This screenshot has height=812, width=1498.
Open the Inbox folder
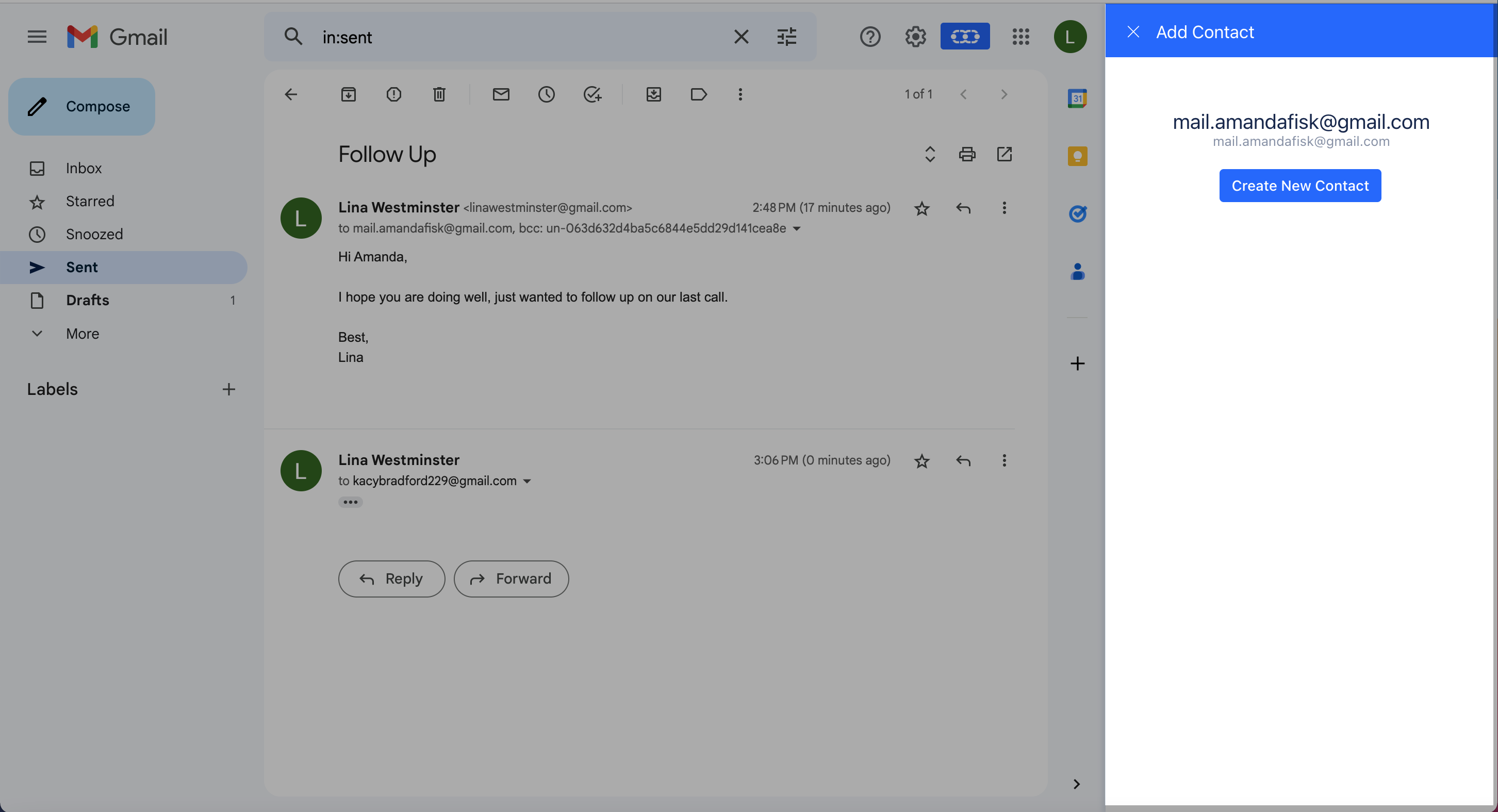83,168
